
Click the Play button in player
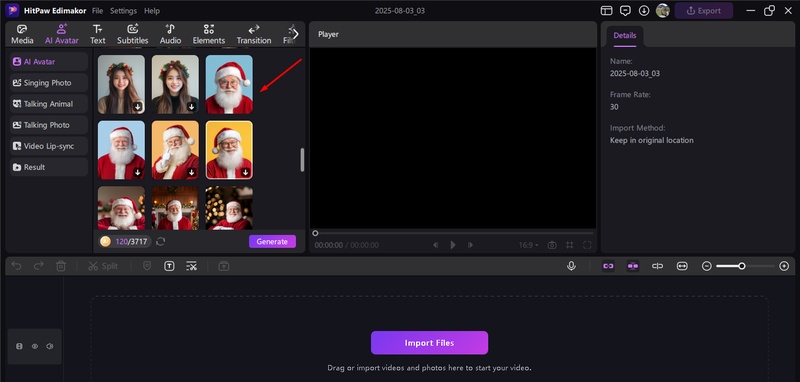click(453, 245)
